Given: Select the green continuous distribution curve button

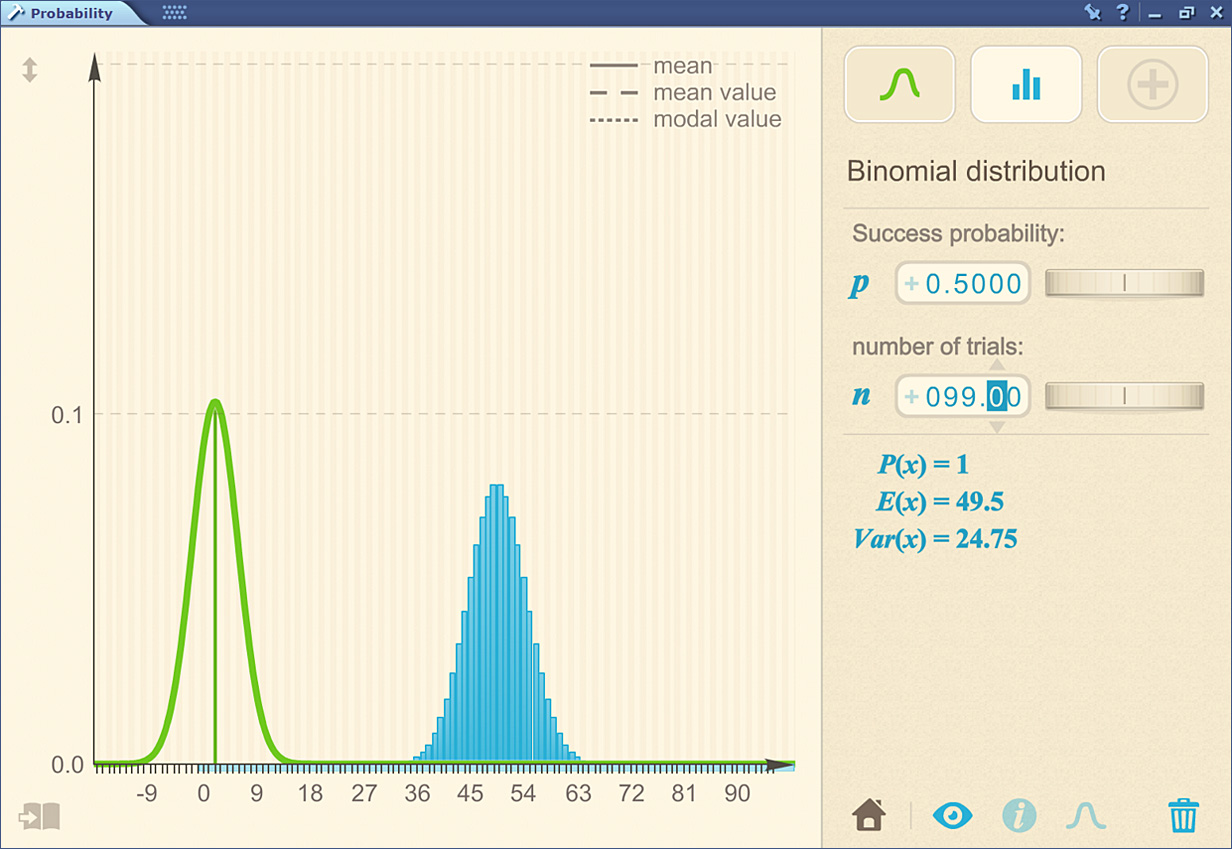Looking at the screenshot, I should point(899,85).
